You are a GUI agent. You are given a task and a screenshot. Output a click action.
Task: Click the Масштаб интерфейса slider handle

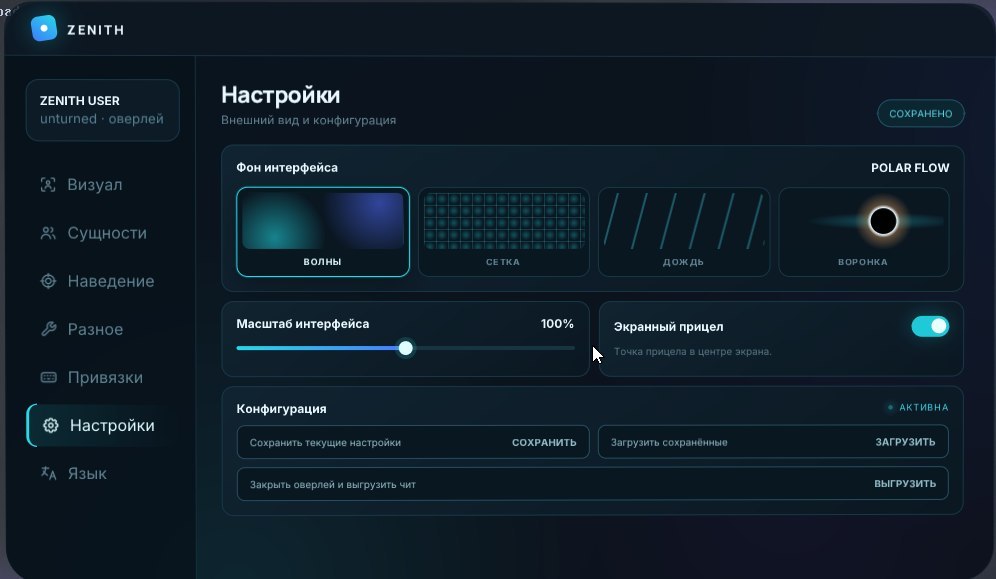click(x=405, y=348)
